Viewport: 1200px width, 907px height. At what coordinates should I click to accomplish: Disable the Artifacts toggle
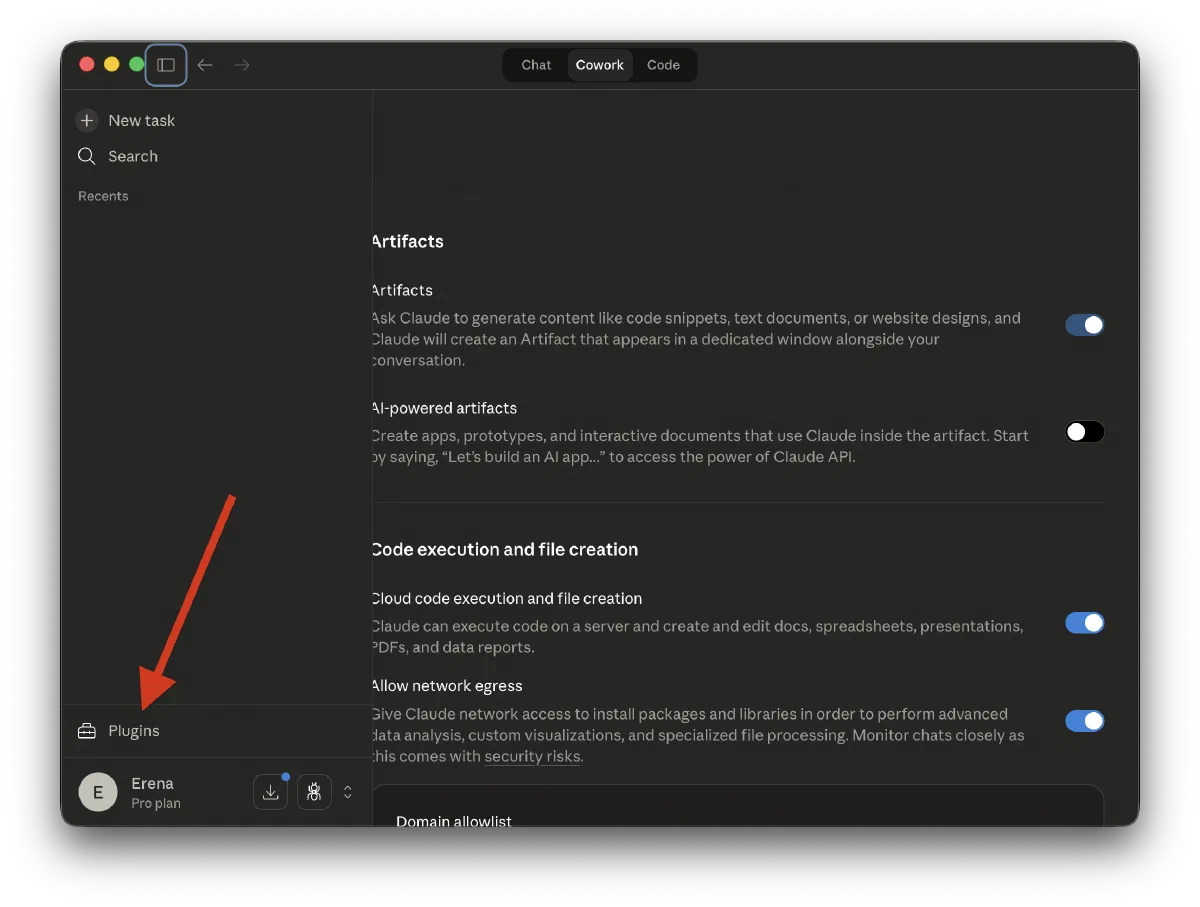(1084, 325)
